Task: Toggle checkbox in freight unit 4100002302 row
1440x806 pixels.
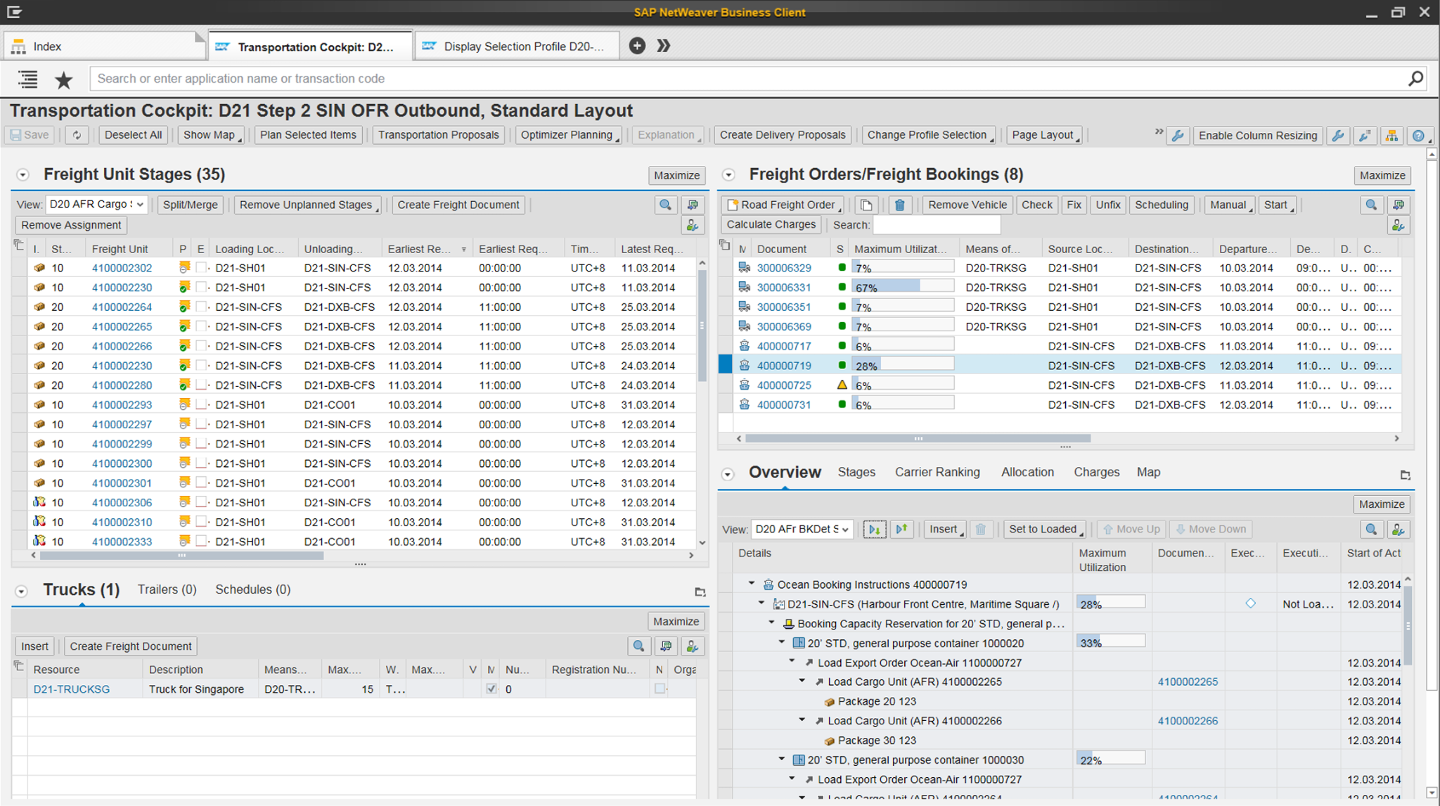Action: pyautogui.click(x=201, y=268)
